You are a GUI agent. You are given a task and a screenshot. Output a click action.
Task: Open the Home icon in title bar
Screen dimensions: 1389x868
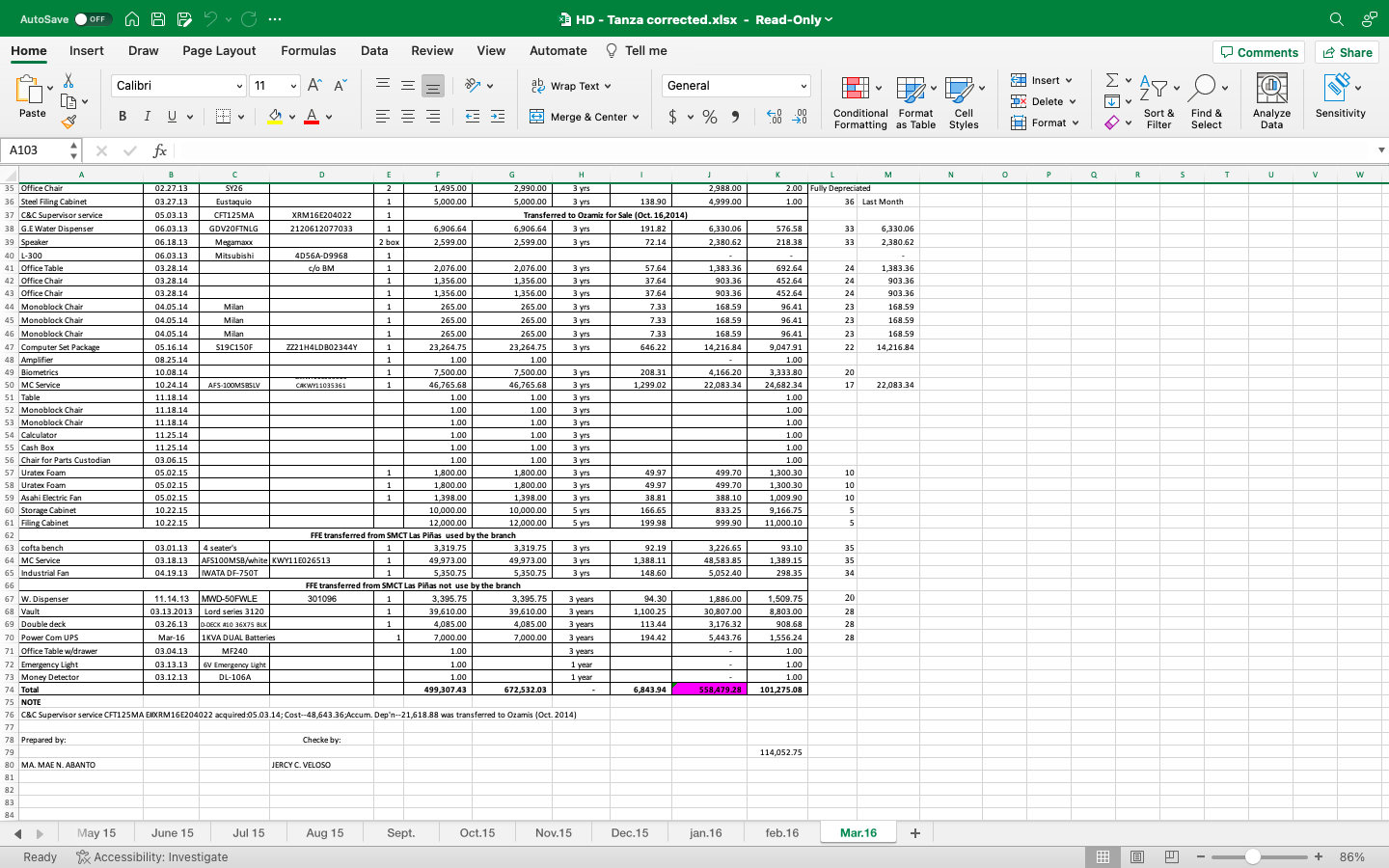[x=132, y=19]
